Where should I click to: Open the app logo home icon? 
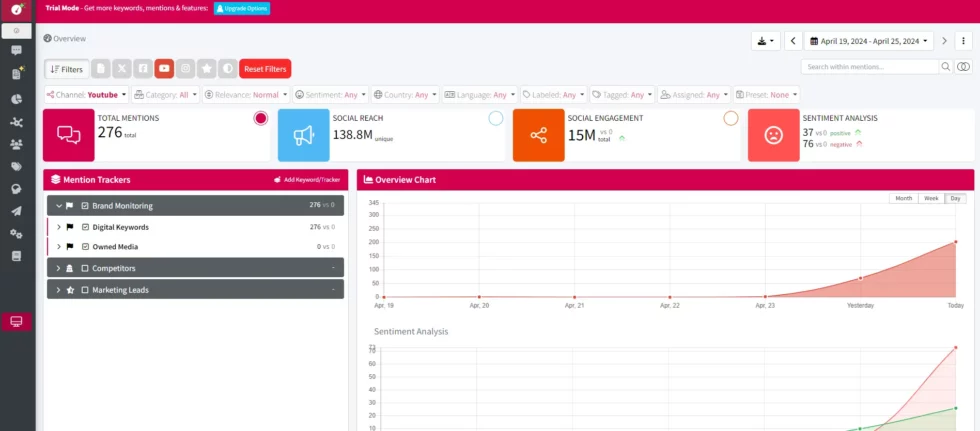17,10
